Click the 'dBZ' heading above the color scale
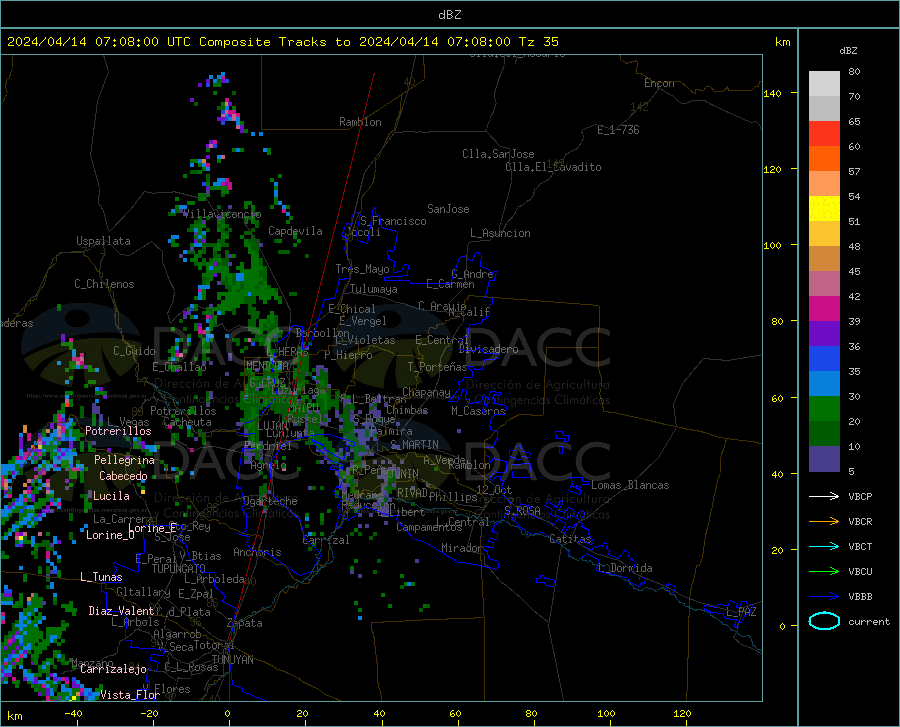900x727 pixels. click(848, 50)
